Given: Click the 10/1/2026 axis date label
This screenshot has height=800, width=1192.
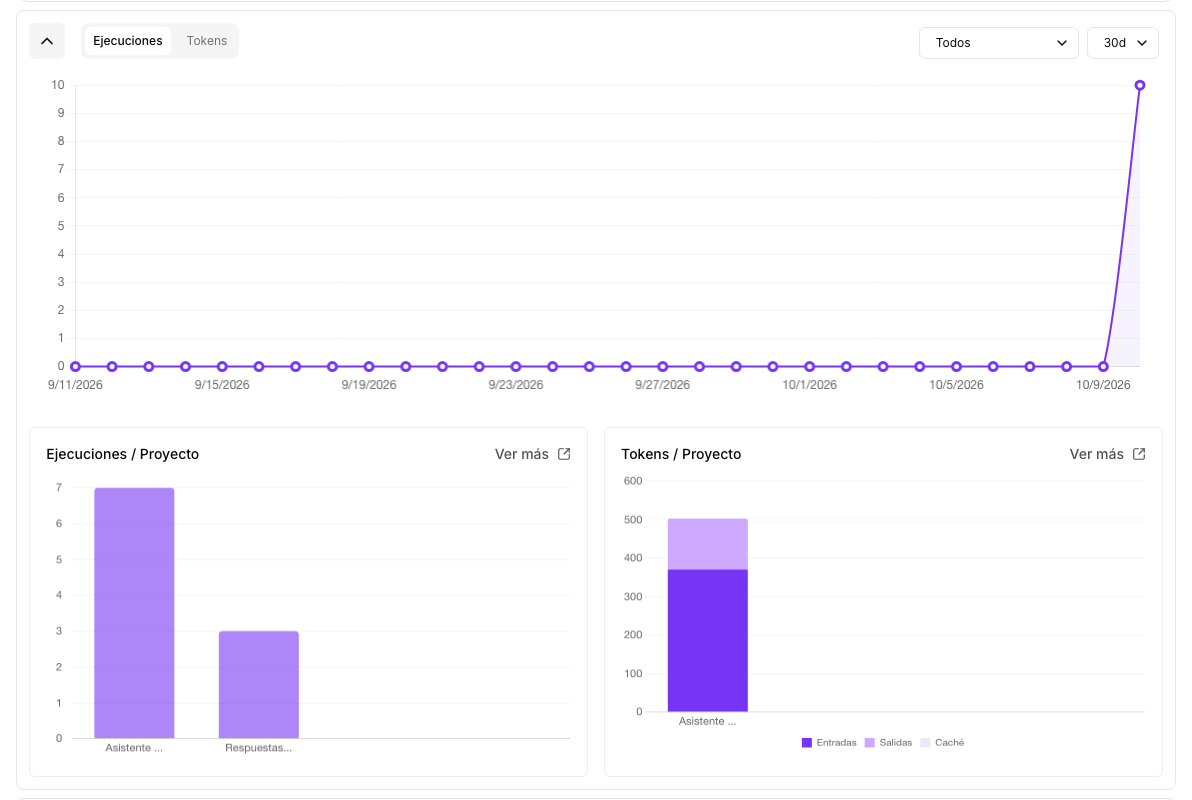Looking at the screenshot, I should point(810,385).
